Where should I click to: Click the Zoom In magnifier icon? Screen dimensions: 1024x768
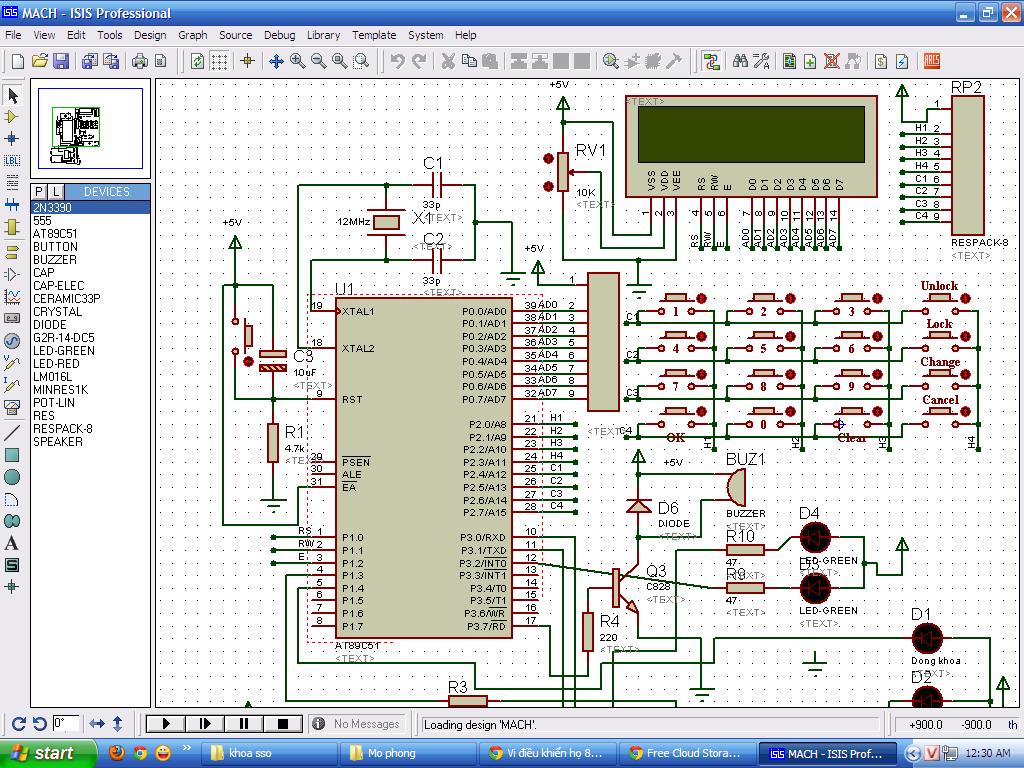coord(298,62)
